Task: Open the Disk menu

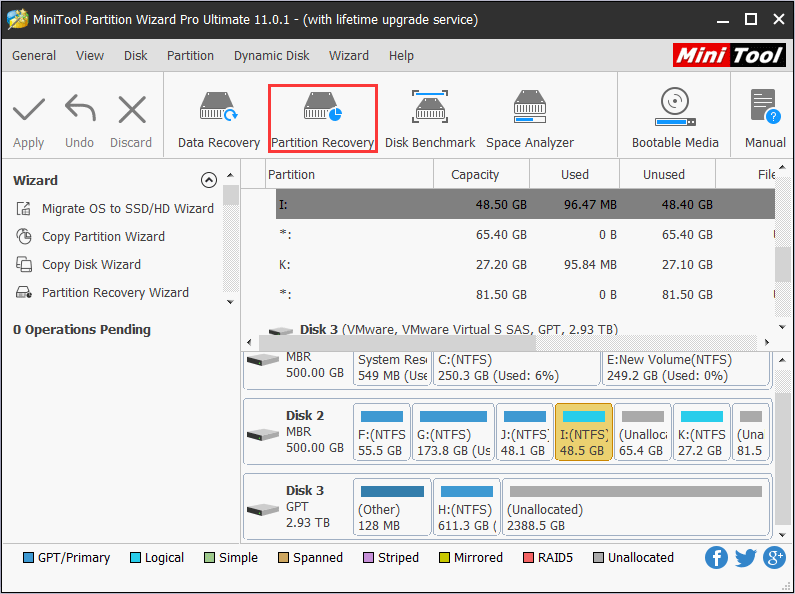Action: [x=135, y=56]
